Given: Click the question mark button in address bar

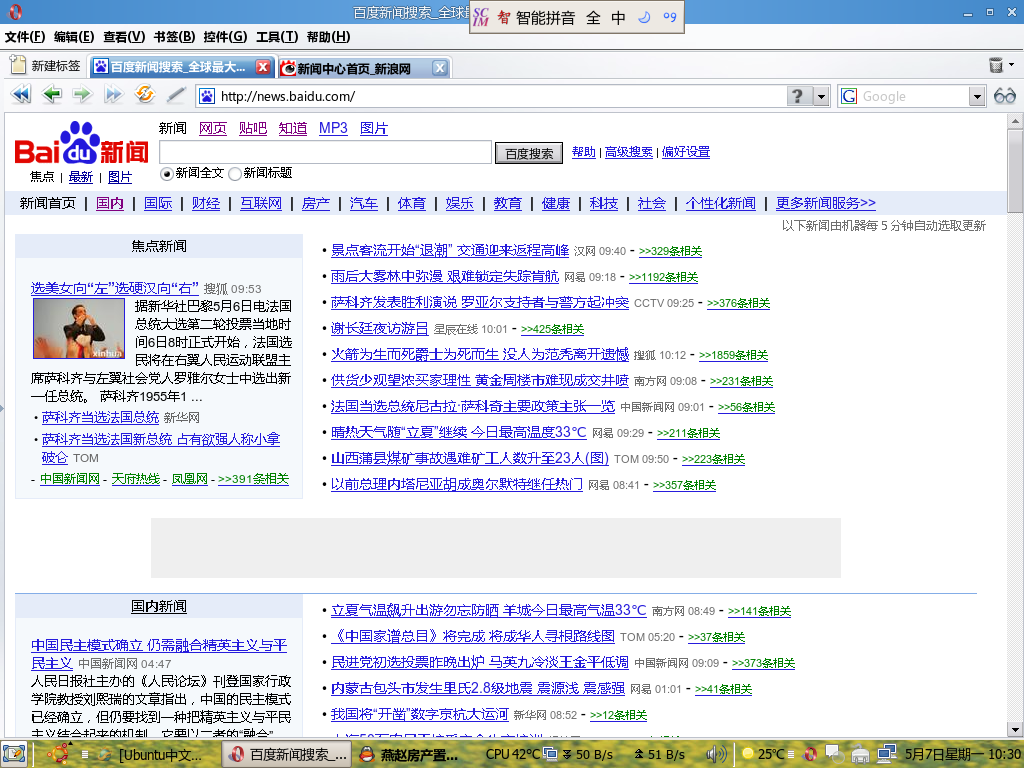Looking at the screenshot, I should [799, 97].
